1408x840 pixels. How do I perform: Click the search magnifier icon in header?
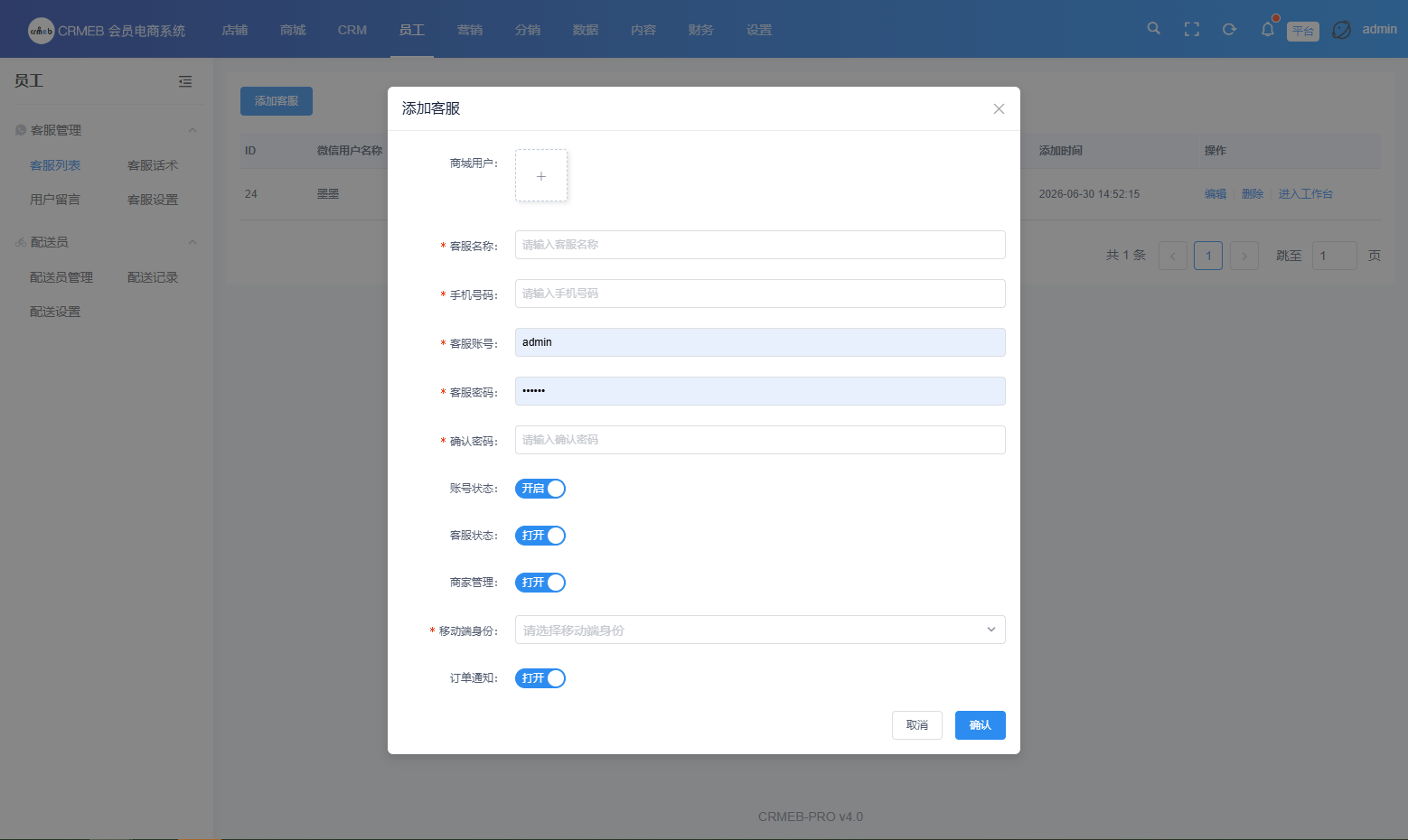point(1153,29)
